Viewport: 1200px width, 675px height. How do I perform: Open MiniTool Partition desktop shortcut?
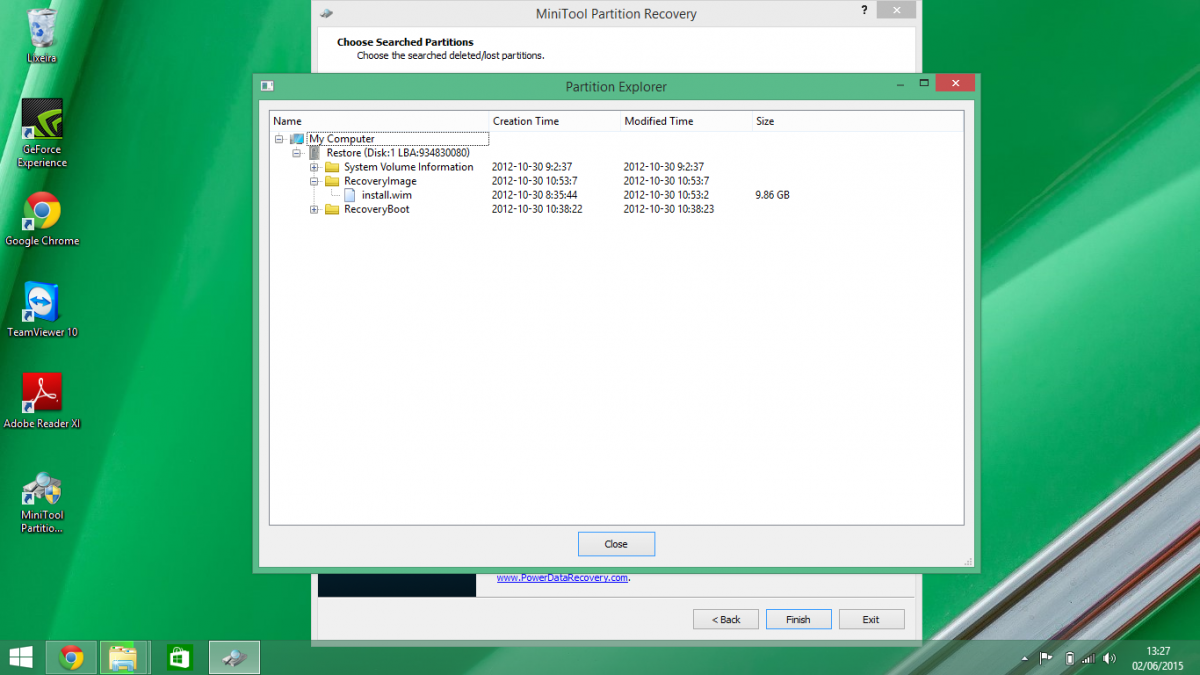[42, 502]
